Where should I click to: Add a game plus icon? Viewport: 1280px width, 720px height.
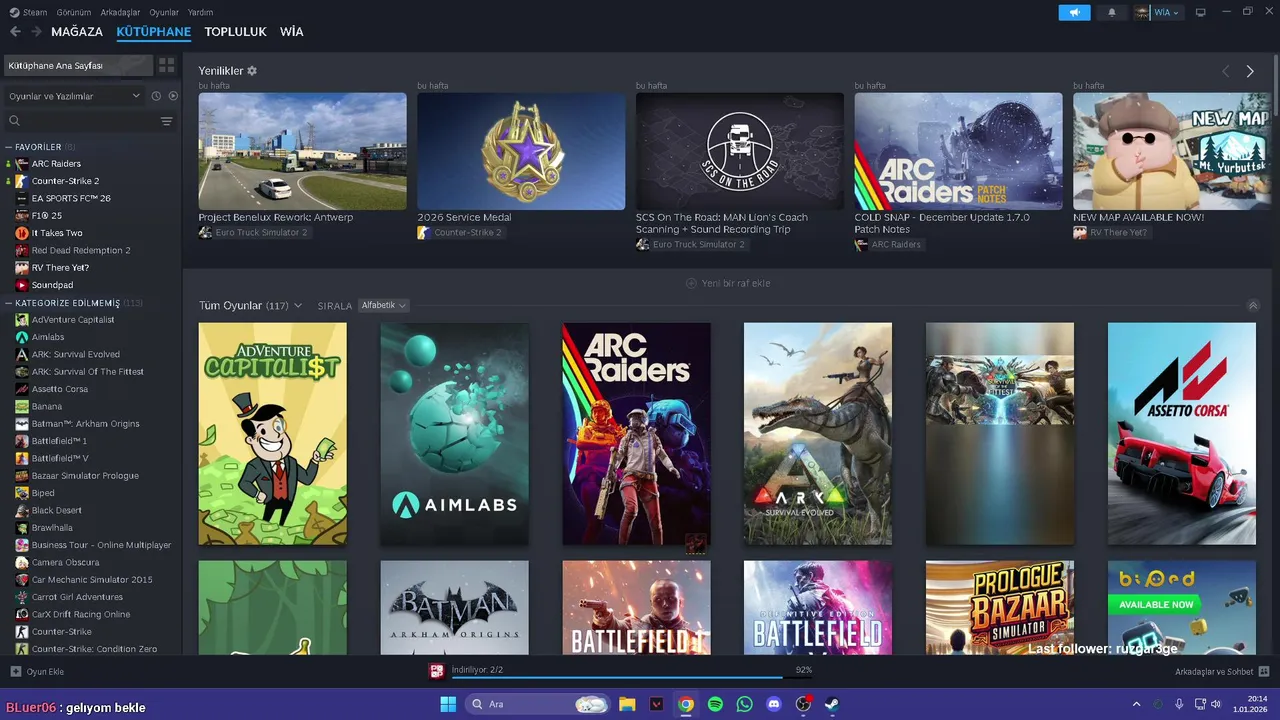coord(15,672)
